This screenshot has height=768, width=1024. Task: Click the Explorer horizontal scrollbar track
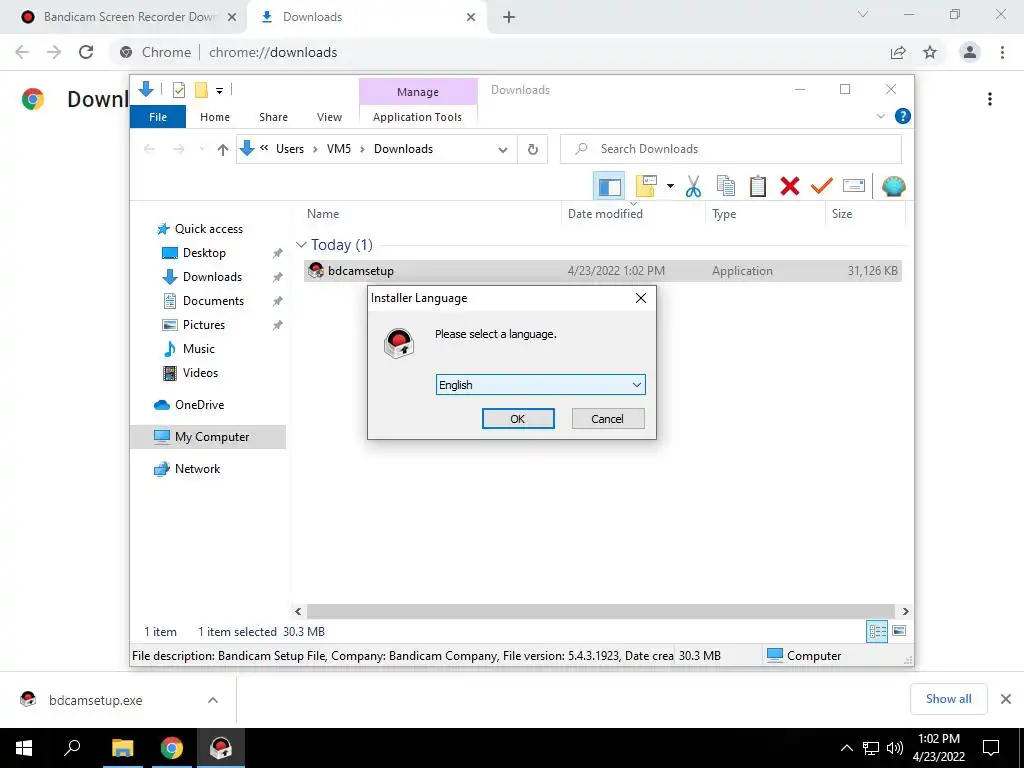[x=601, y=611]
